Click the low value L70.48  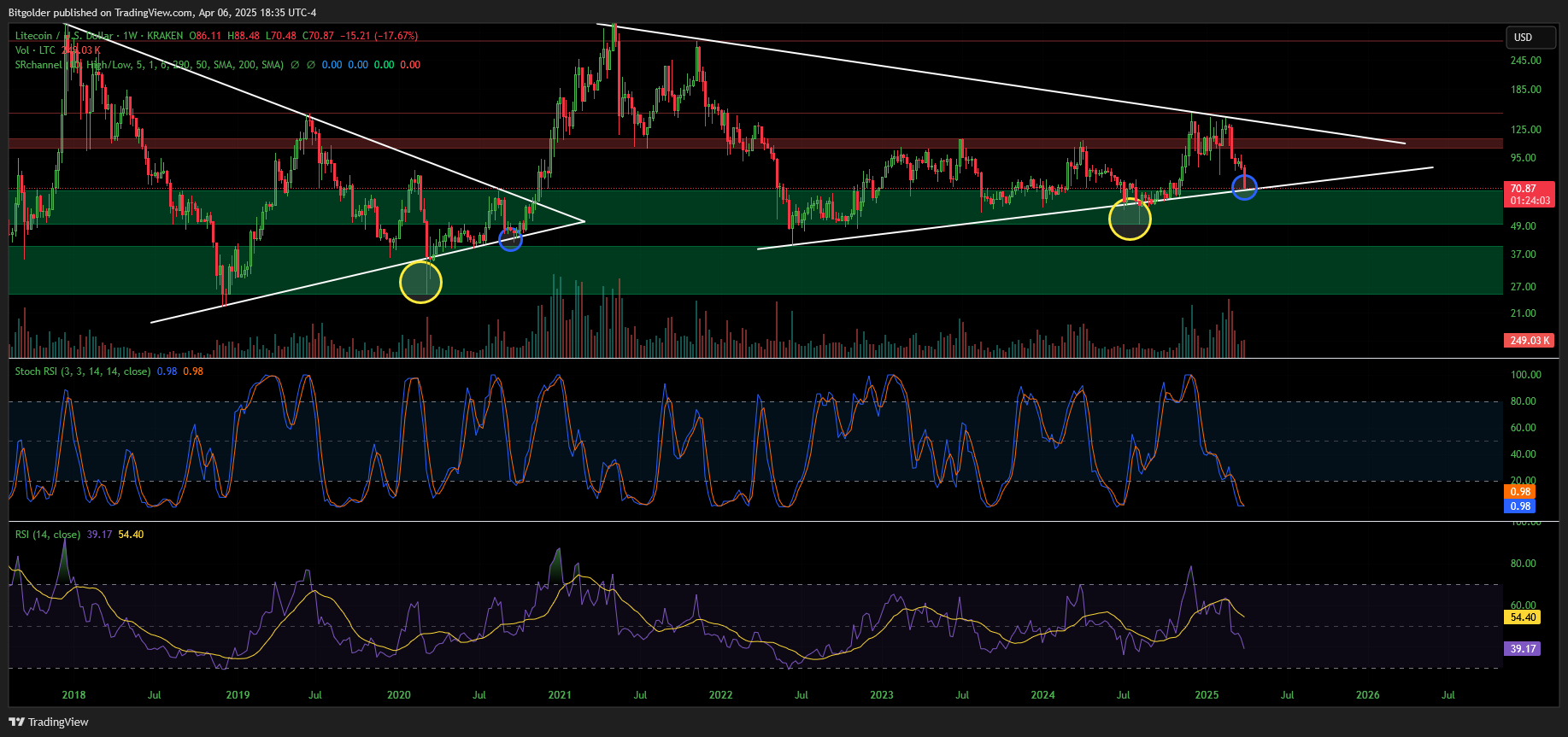tap(281, 36)
